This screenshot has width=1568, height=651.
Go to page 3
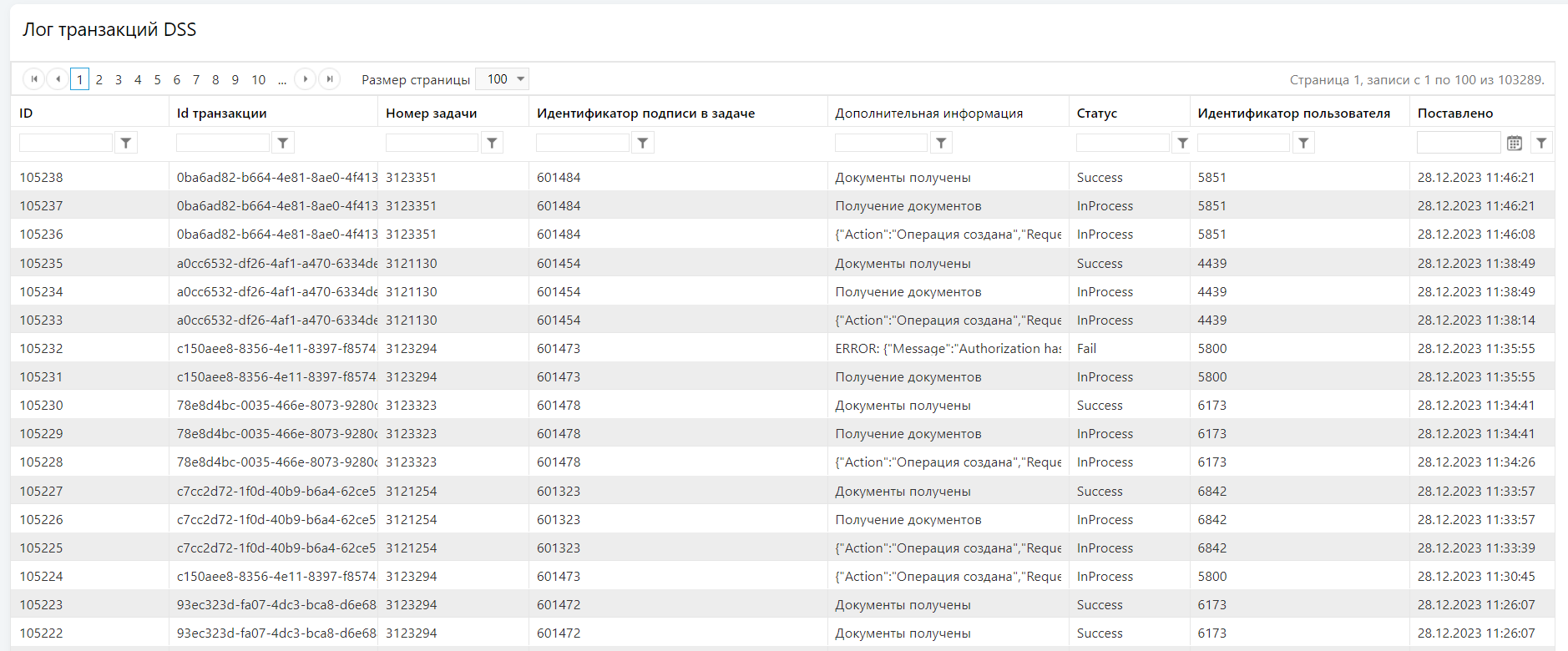click(119, 79)
